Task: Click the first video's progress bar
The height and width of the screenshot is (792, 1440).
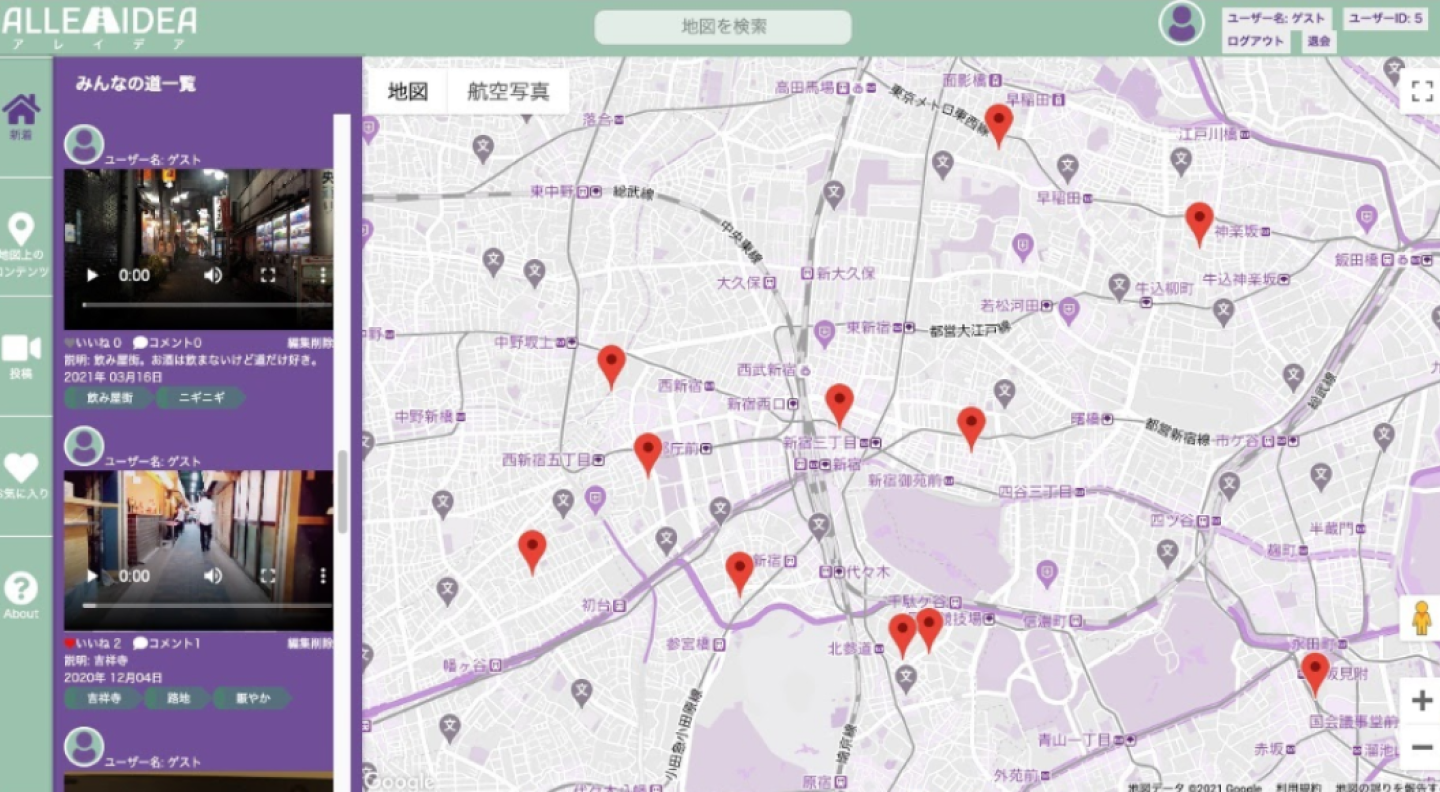Action: 200,305
